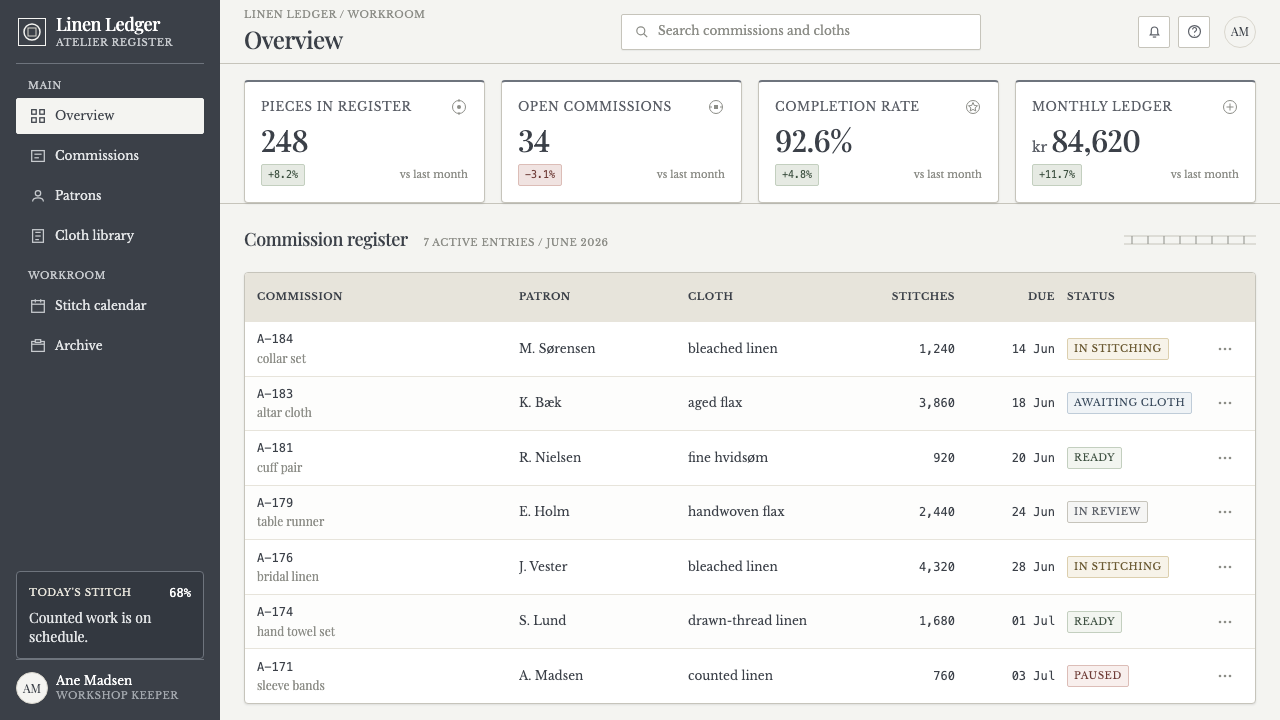Screen dimensions: 1280x720
Task: Open the help question-mark icon
Action: pos(1194,32)
